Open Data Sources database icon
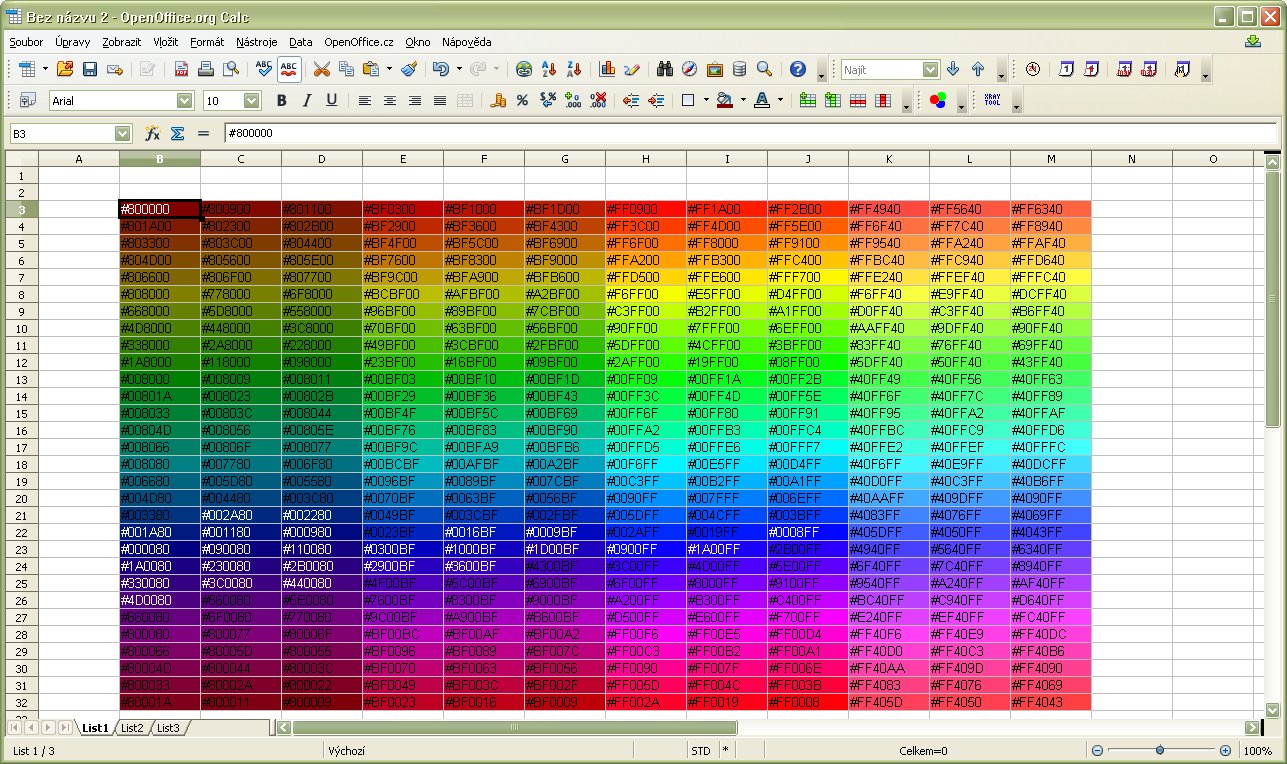This screenshot has width=1287, height=764. point(739,69)
